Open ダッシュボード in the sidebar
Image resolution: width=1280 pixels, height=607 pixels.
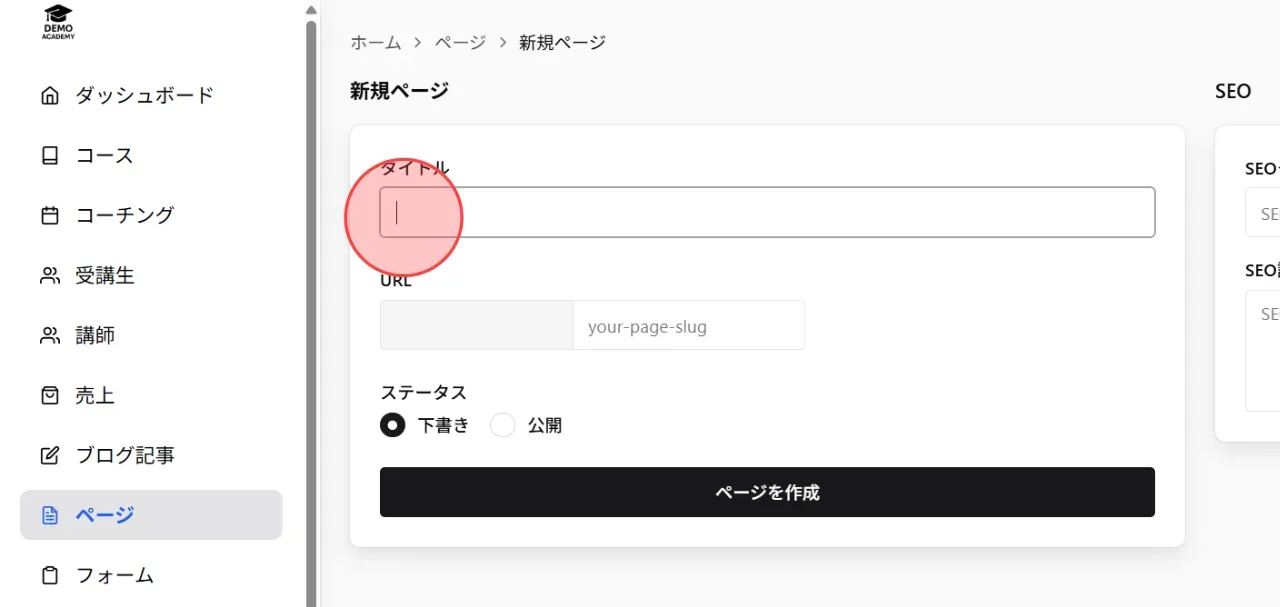(x=151, y=96)
